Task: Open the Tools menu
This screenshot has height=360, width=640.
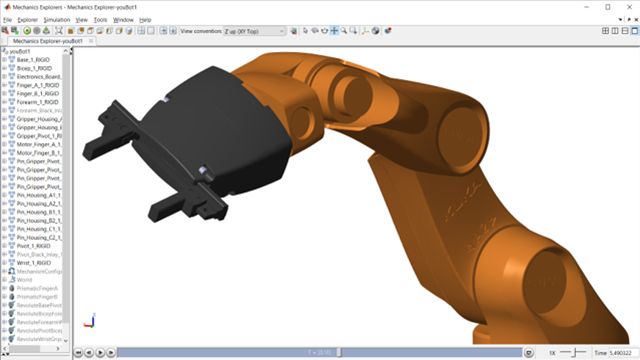Action: coord(100,20)
